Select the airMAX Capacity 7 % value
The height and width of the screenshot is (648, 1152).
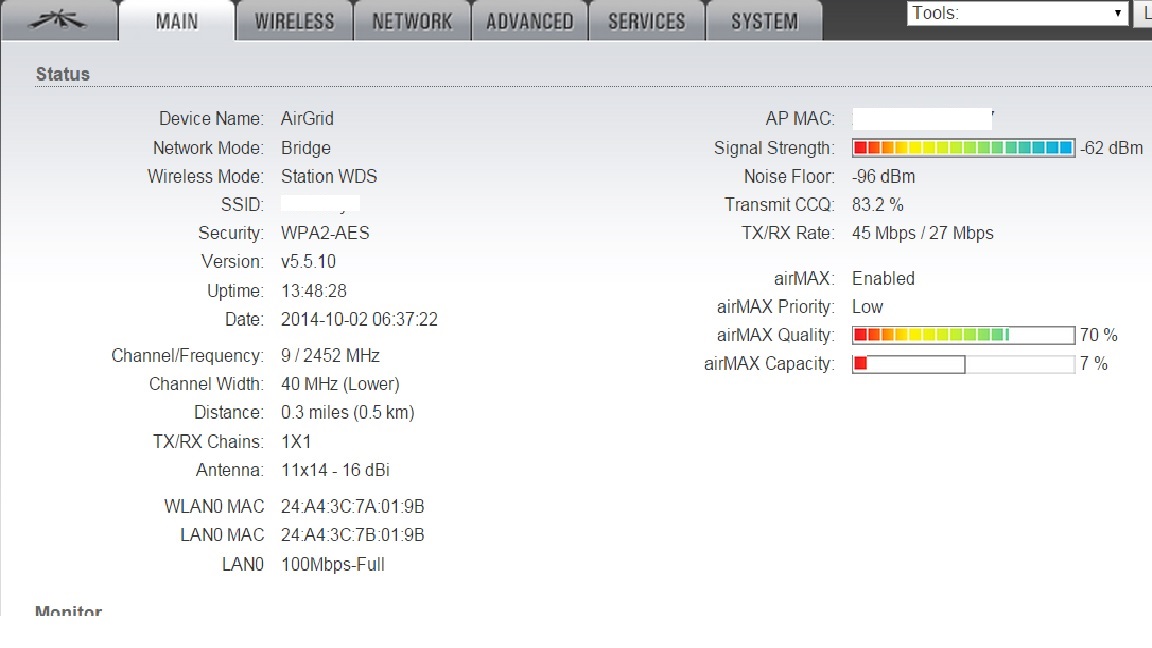(1093, 364)
